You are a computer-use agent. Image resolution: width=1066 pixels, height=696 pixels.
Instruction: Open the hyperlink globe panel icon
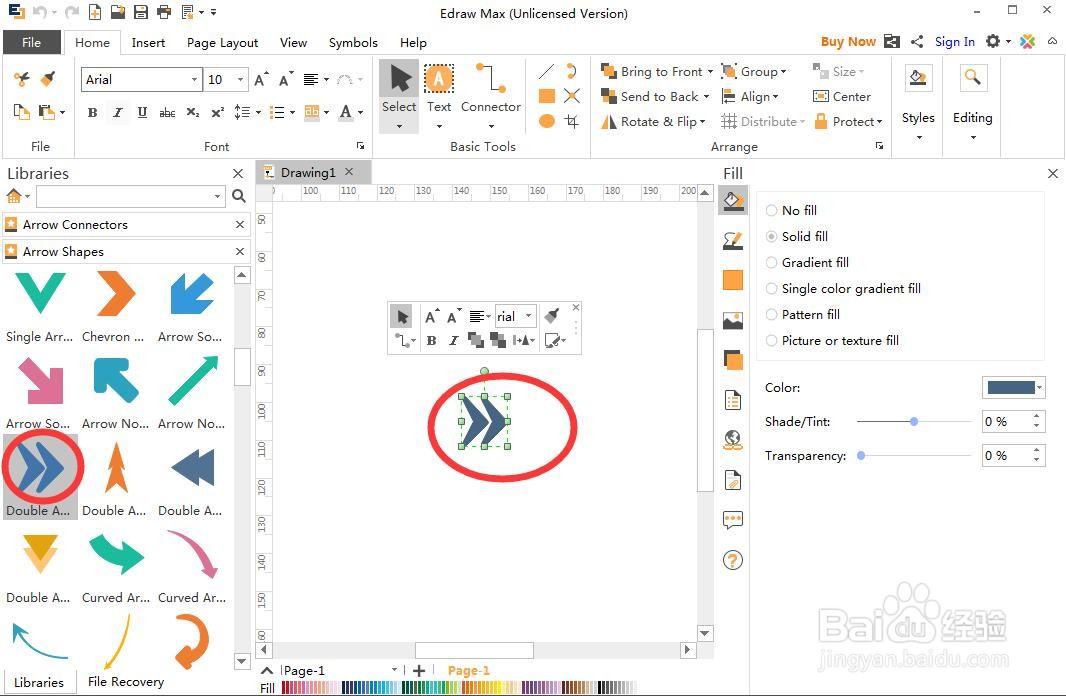(733, 440)
